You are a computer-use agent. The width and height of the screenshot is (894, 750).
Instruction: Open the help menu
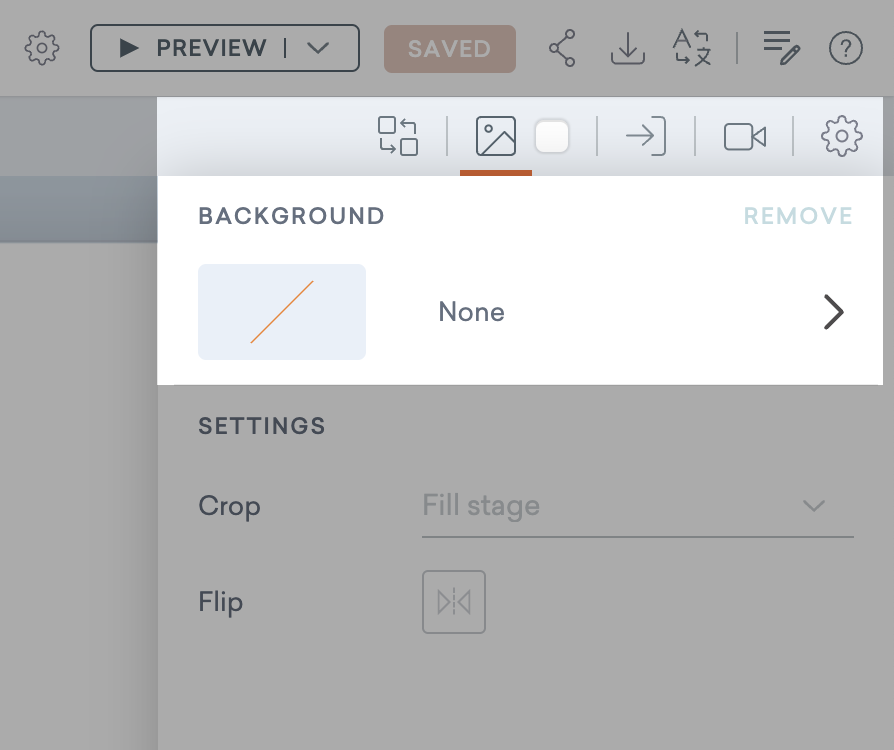845,48
